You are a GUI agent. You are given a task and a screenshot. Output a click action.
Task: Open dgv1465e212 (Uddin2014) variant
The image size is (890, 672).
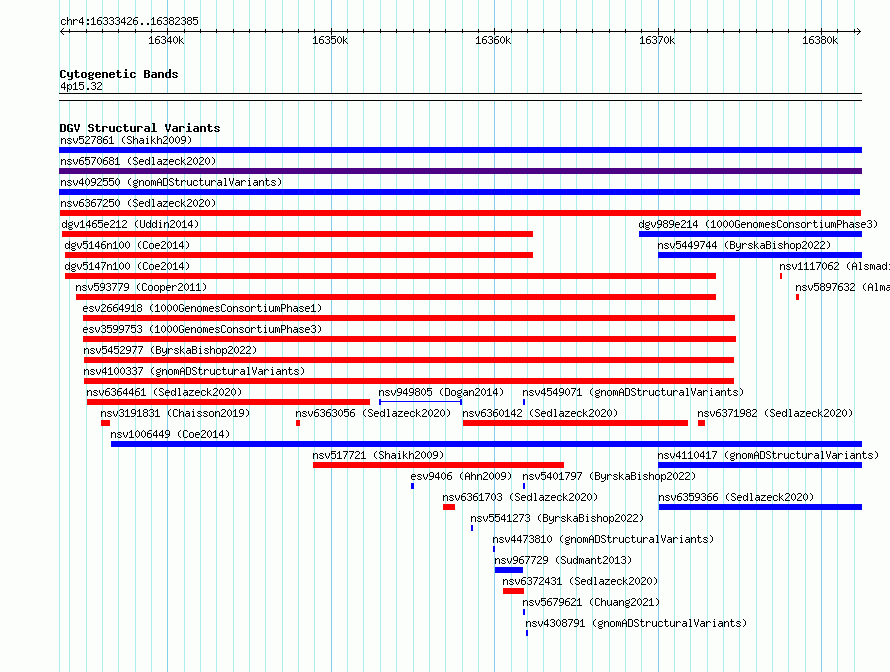[130, 224]
